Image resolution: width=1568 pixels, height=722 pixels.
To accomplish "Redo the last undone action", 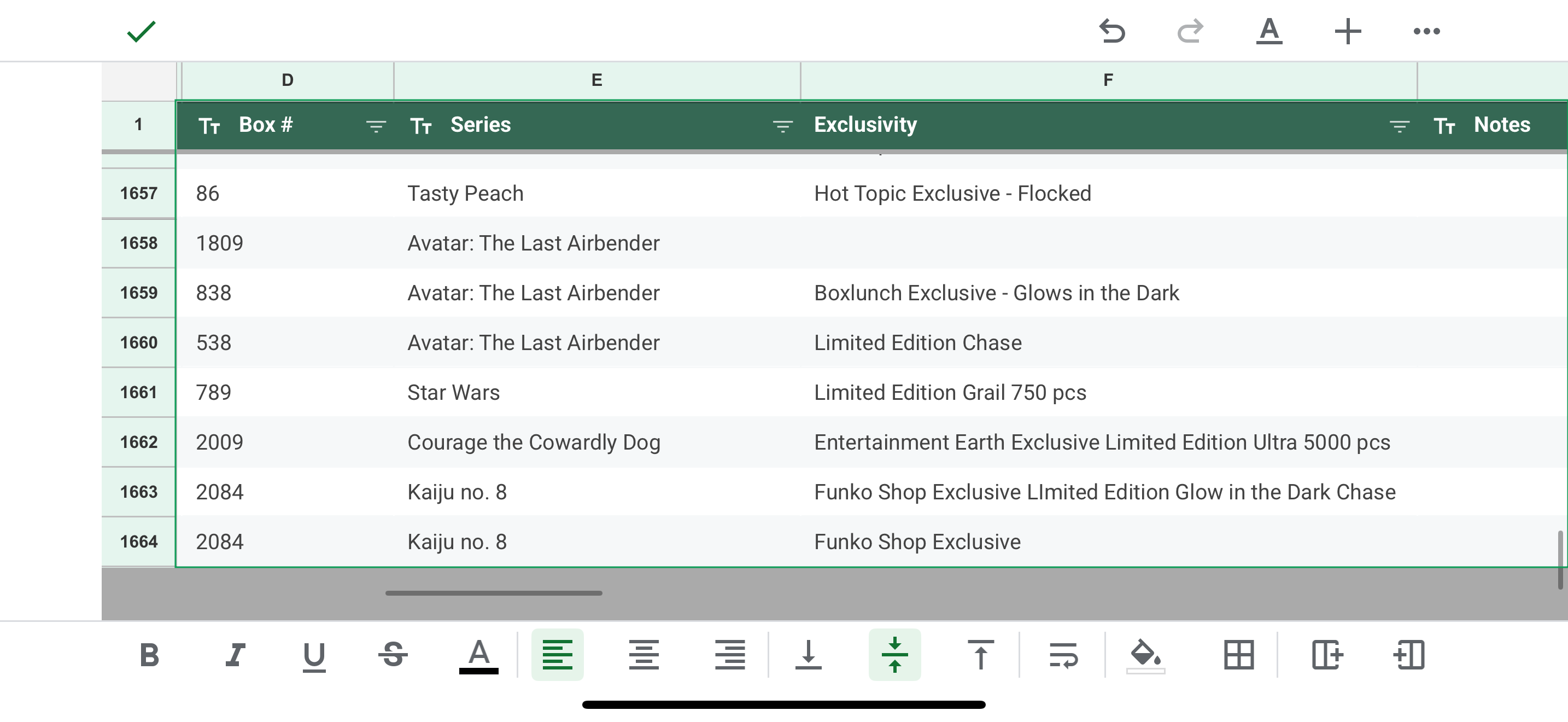I will click(x=1190, y=31).
